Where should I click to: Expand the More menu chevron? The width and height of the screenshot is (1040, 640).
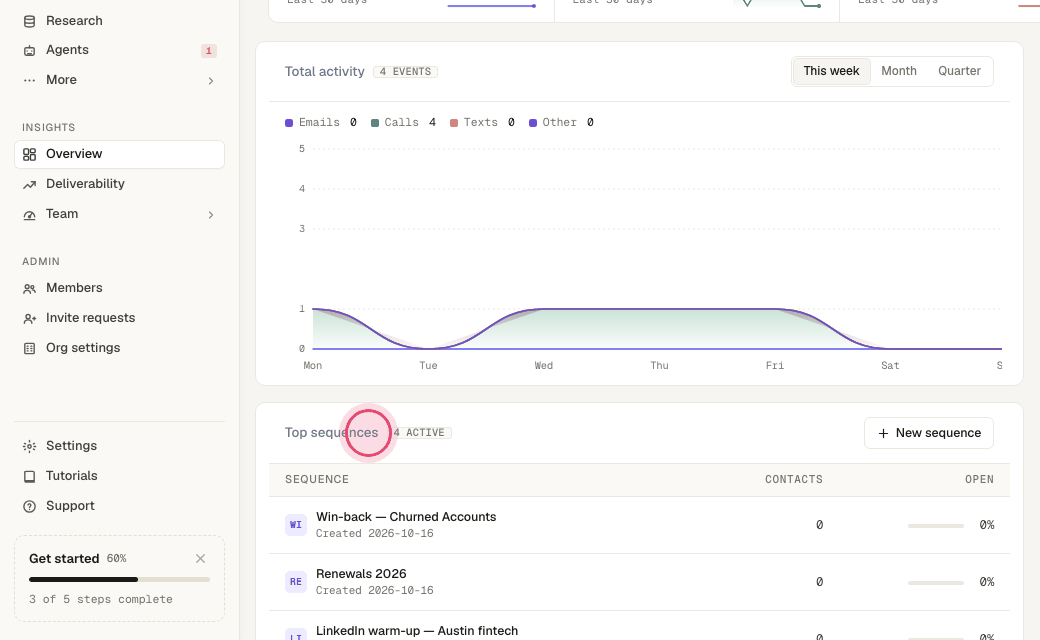[x=211, y=81]
